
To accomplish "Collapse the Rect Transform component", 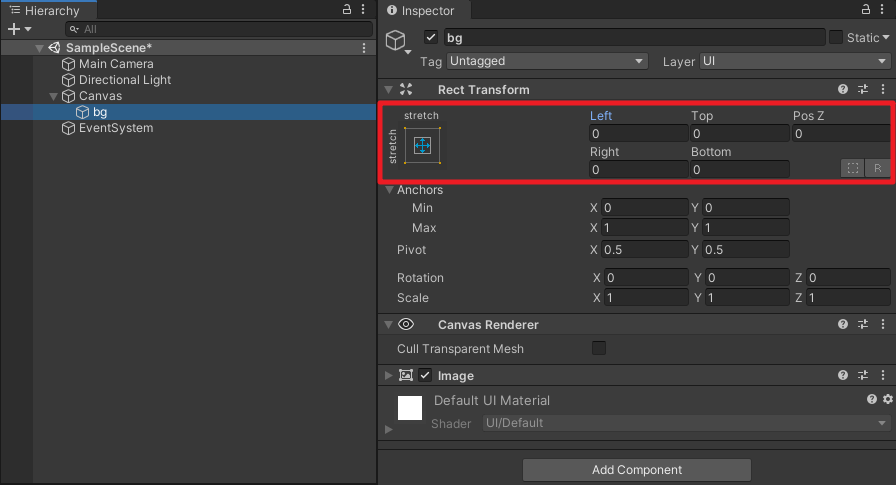I will coord(389,90).
